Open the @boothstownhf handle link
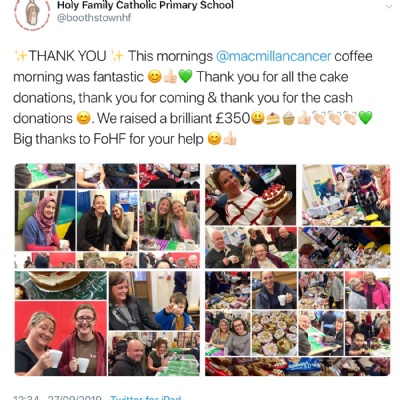This screenshot has height=400, width=400. coord(94,18)
